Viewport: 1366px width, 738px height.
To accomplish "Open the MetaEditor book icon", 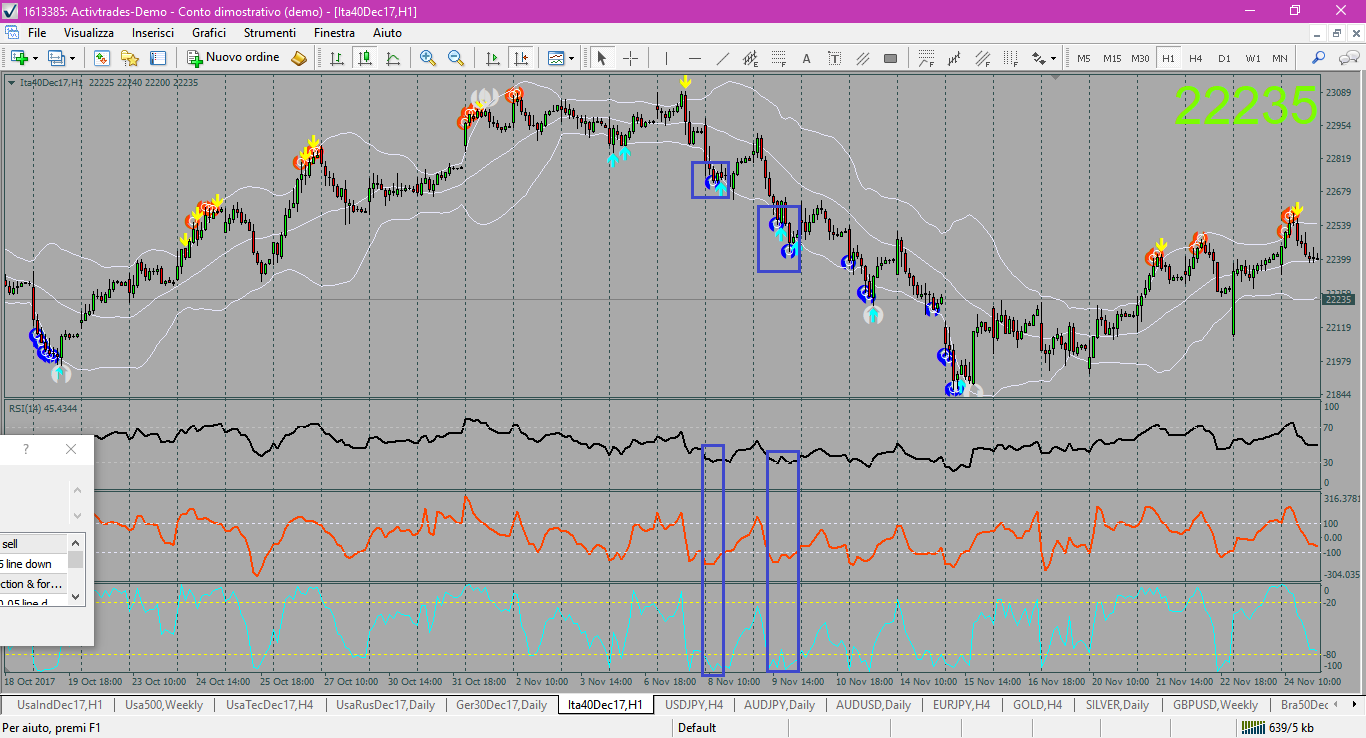I will tap(299, 58).
